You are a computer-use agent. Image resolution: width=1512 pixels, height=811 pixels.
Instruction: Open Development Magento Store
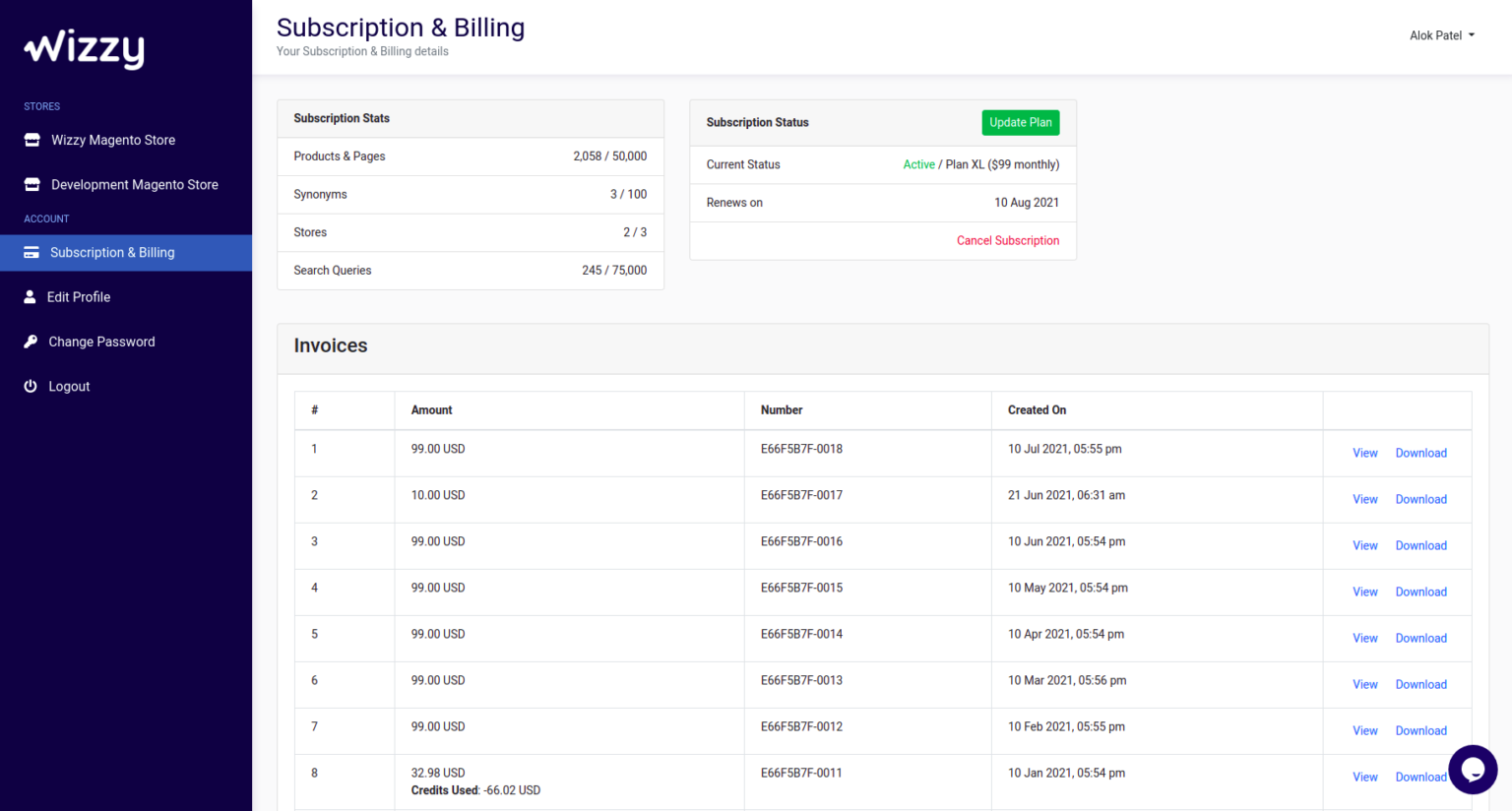(x=133, y=184)
